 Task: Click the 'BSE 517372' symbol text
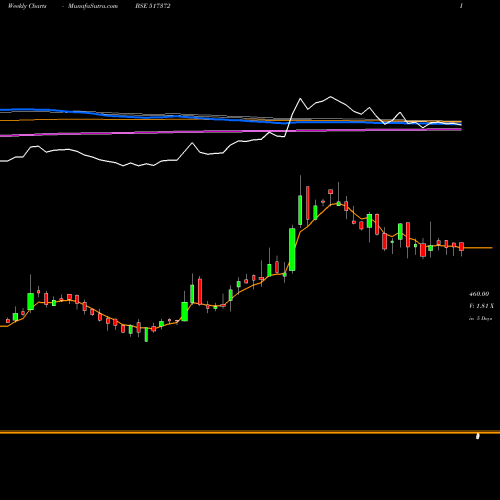pyautogui.click(x=153, y=6)
